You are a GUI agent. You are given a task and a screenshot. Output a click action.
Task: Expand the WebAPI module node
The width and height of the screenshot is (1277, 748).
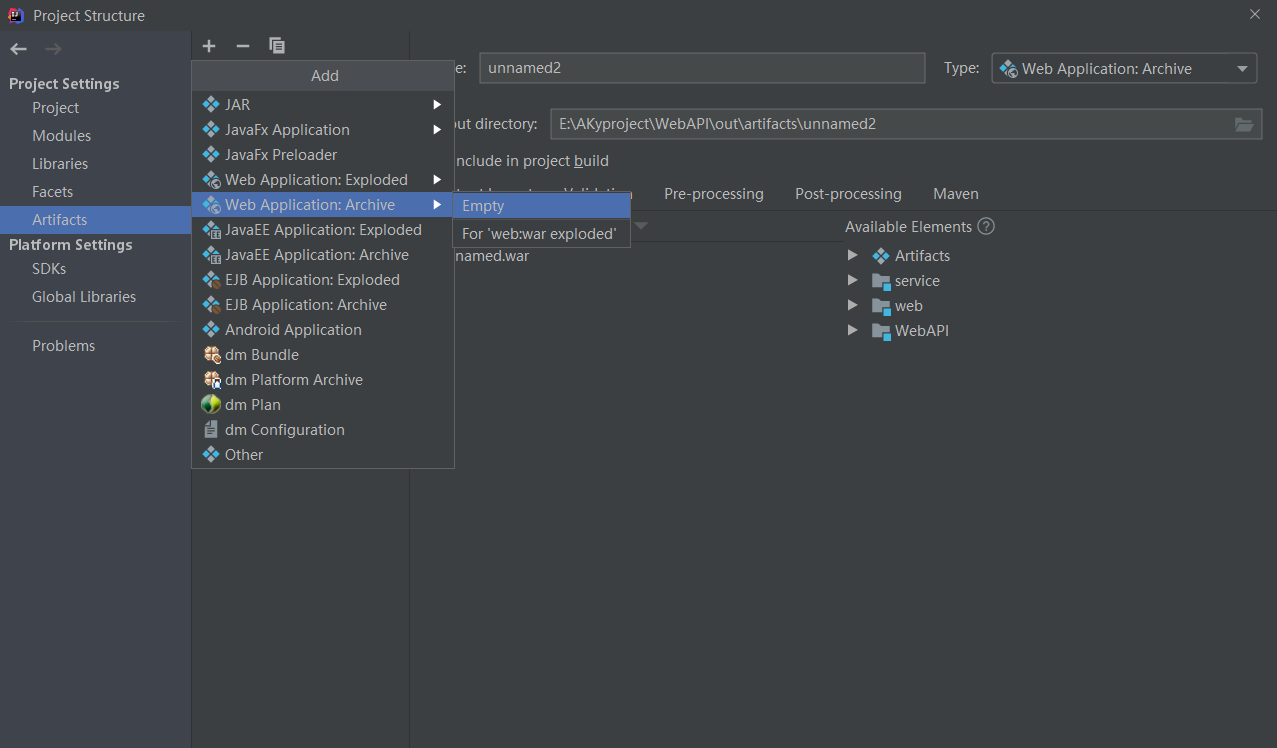coord(853,331)
